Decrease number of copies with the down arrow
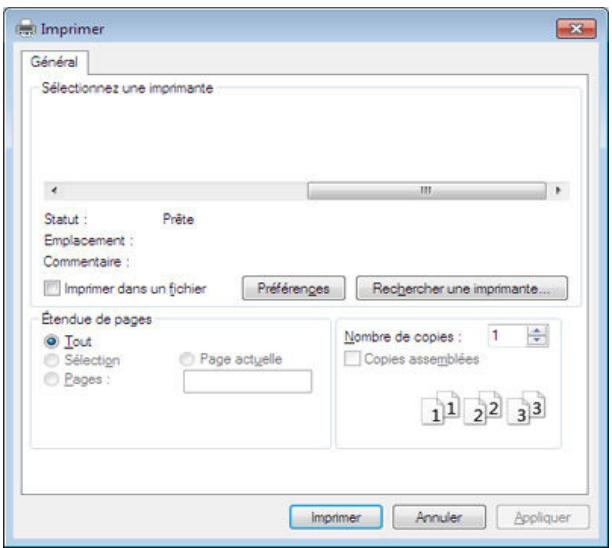This screenshot has width=612, height=548. point(537,341)
